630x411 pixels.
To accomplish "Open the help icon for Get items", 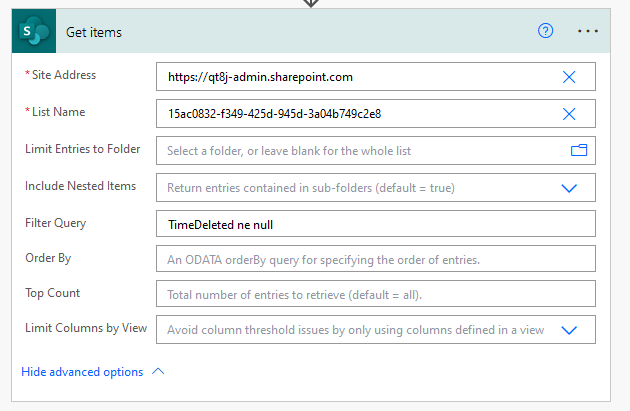I will pos(545,31).
